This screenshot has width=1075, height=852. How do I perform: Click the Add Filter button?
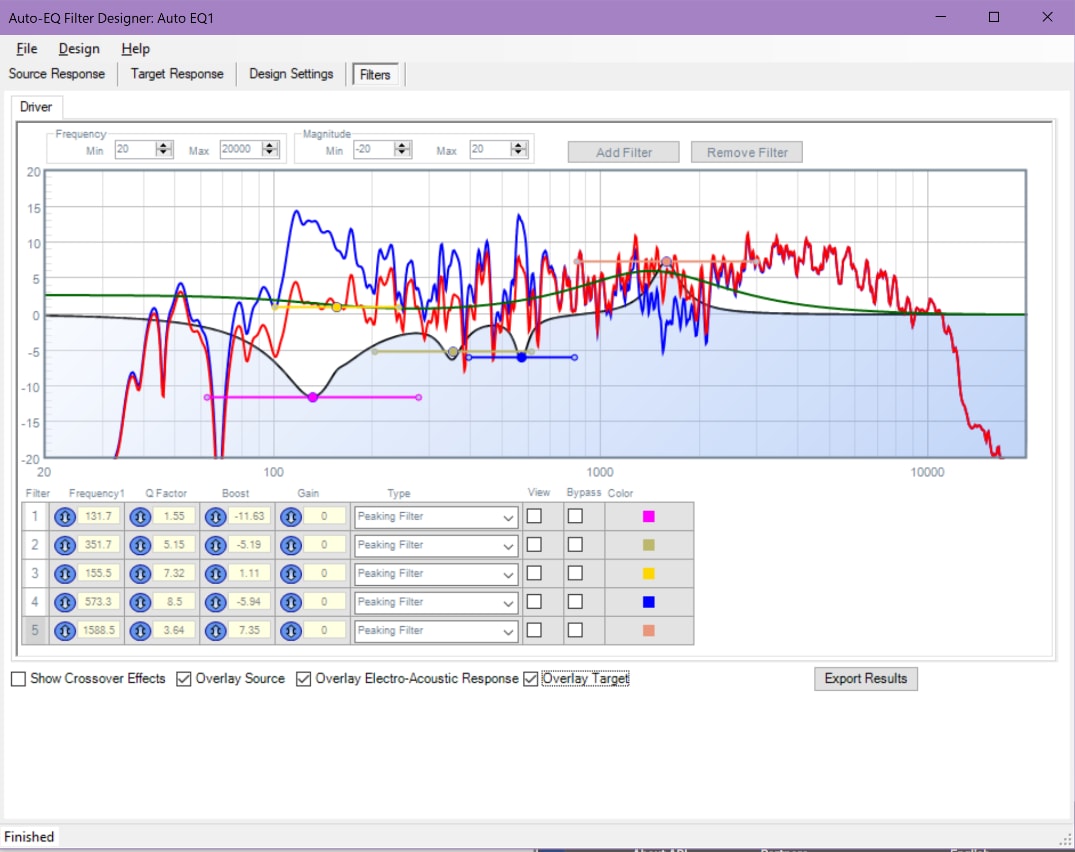[x=623, y=152]
